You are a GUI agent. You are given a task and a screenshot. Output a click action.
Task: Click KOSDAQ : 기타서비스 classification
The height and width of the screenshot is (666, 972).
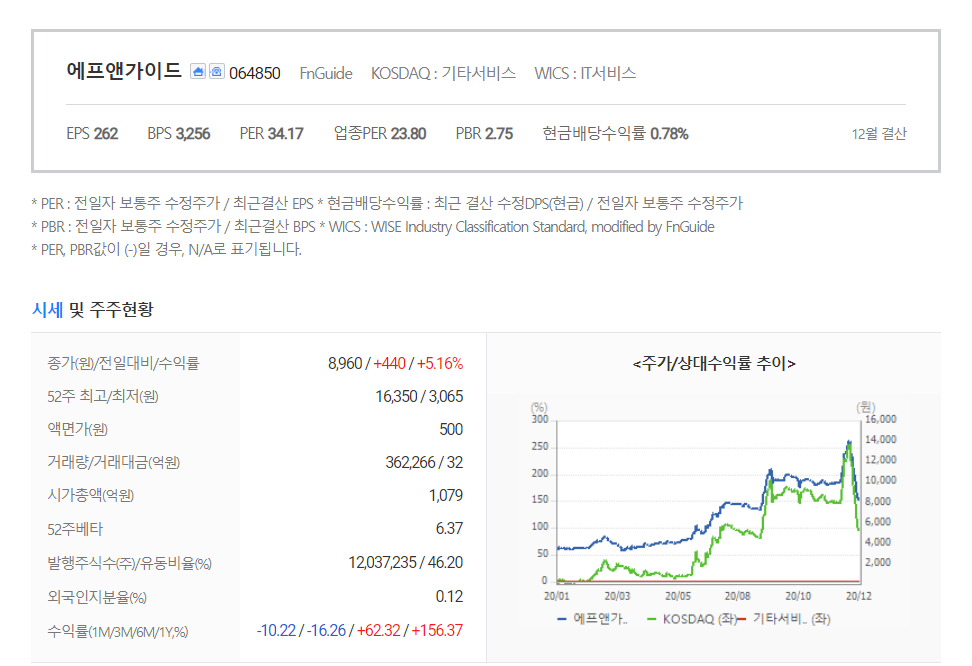(443, 73)
